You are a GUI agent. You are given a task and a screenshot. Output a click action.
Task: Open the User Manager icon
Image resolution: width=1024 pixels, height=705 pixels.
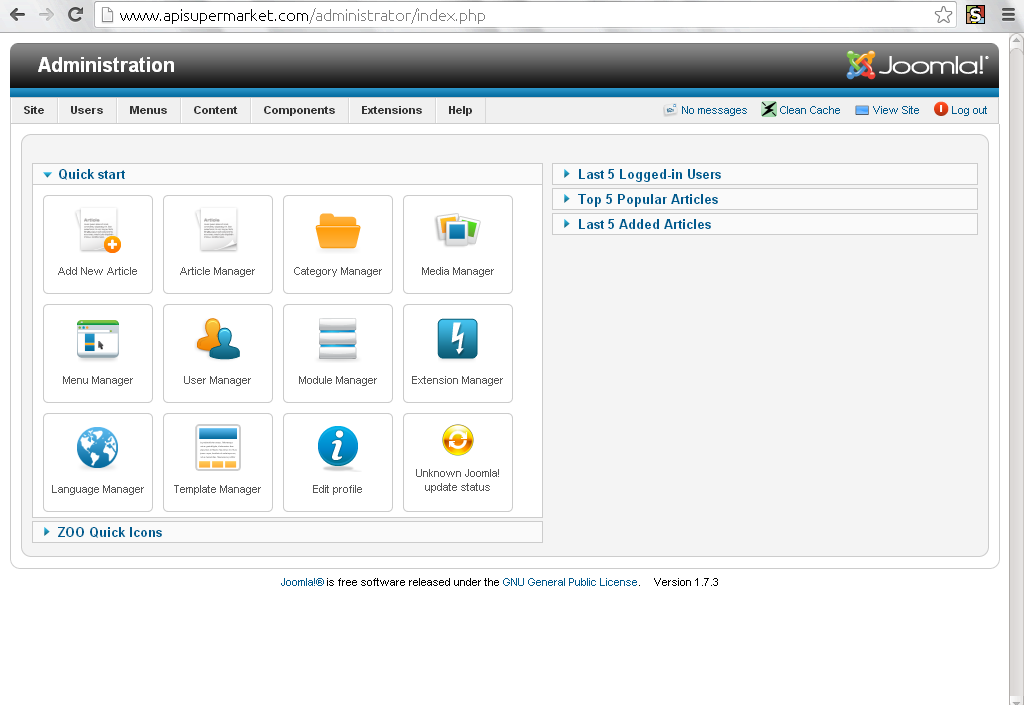coord(217,339)
